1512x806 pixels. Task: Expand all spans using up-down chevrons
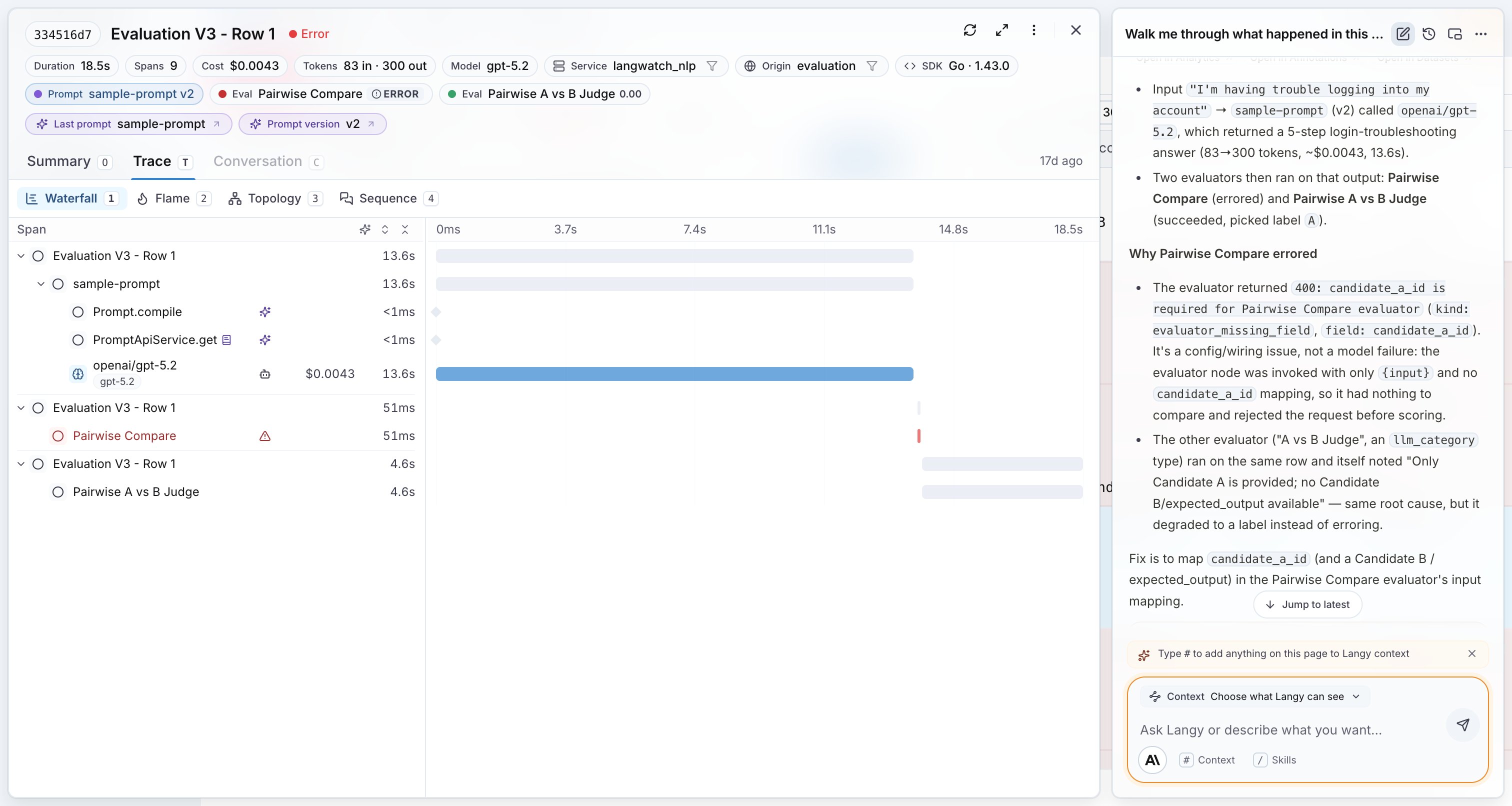[385, 229]
